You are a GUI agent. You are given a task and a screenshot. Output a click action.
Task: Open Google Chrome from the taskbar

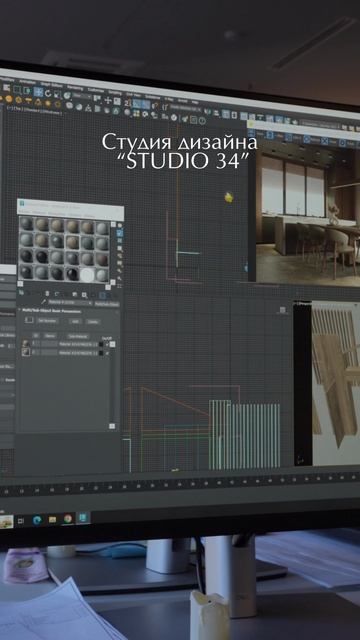click(x=68, y=518)
